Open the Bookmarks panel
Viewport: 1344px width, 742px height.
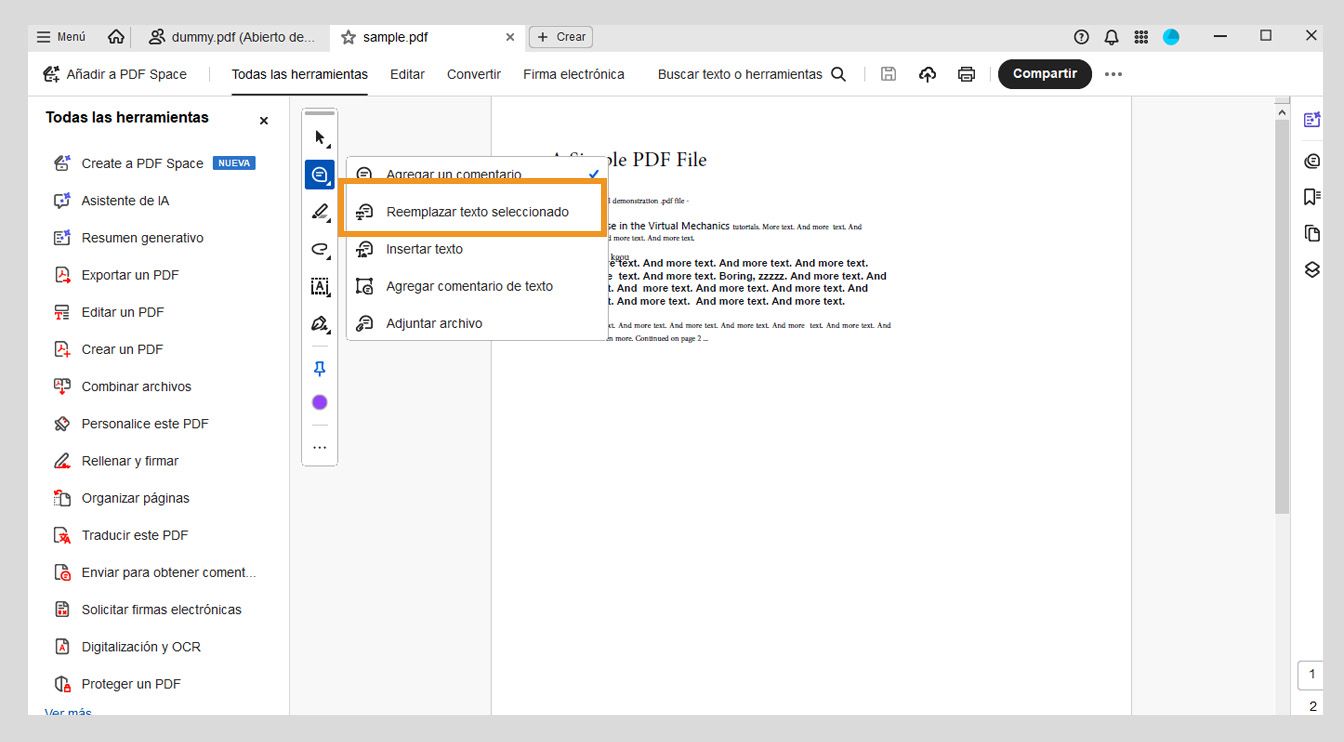click(1311, 196)
